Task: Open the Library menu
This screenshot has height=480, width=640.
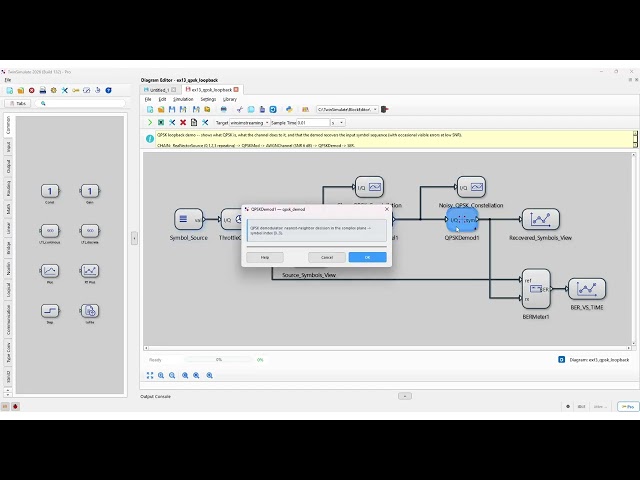Action: tap(230, 99)
